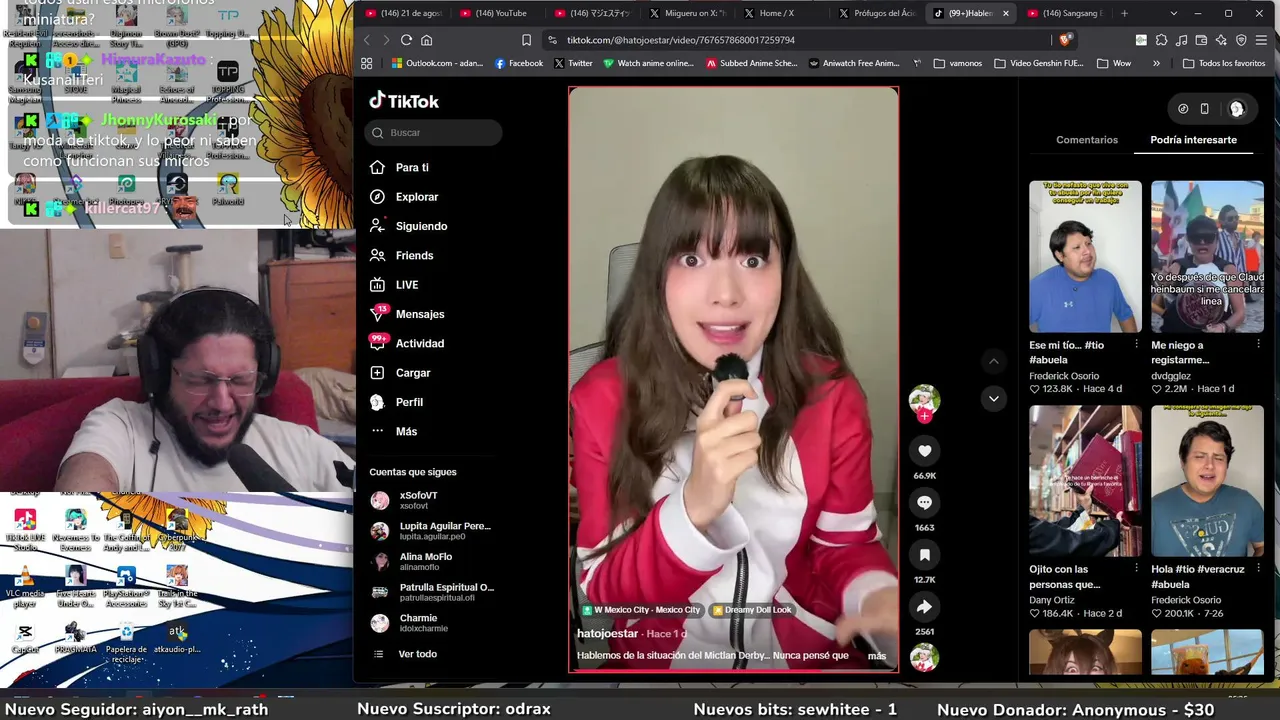Open the LIVE section
Screen dimensions: 1280x720
[x=394, y=285]
